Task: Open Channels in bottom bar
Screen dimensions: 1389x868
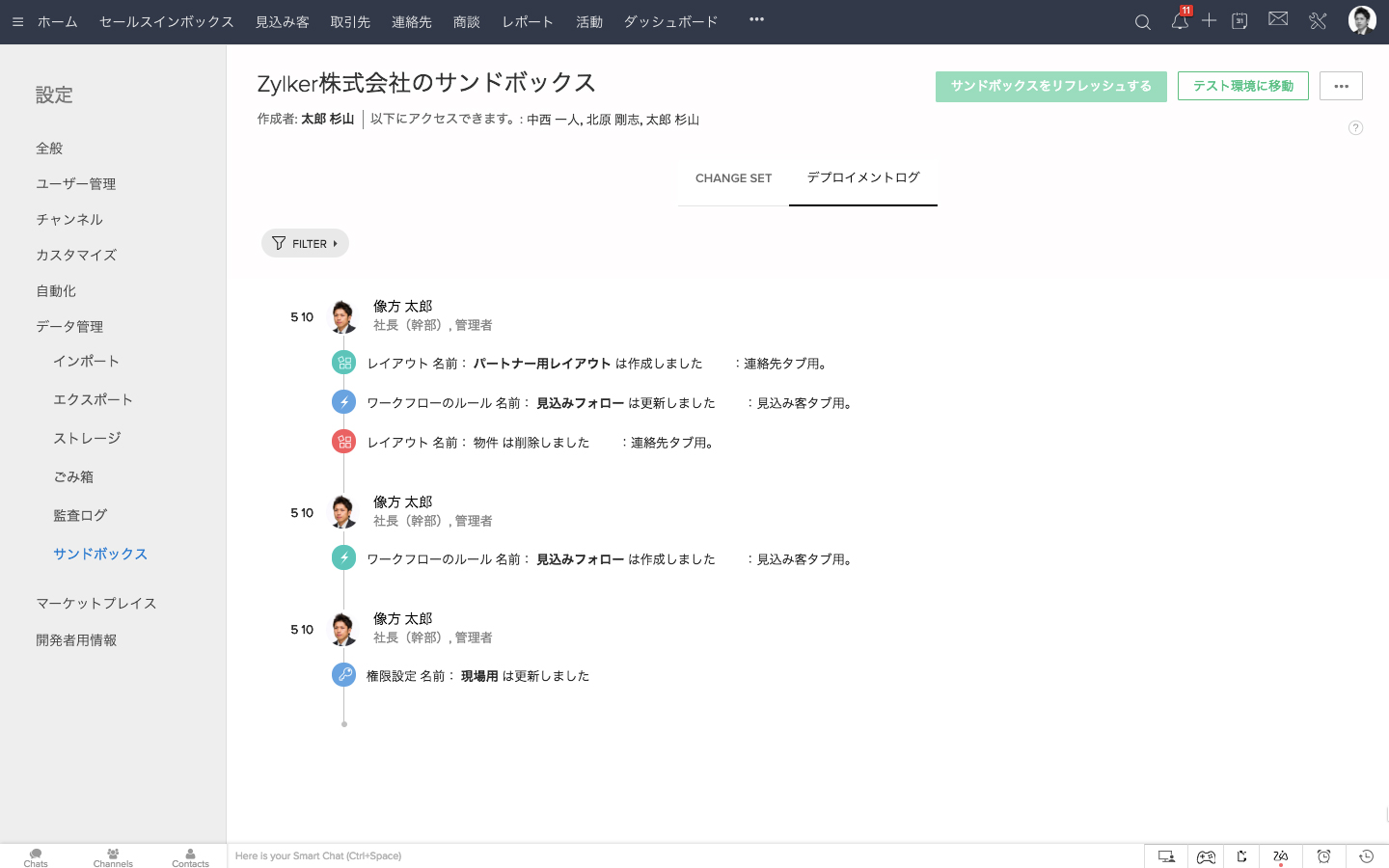Action: click(x=113, y=857)
